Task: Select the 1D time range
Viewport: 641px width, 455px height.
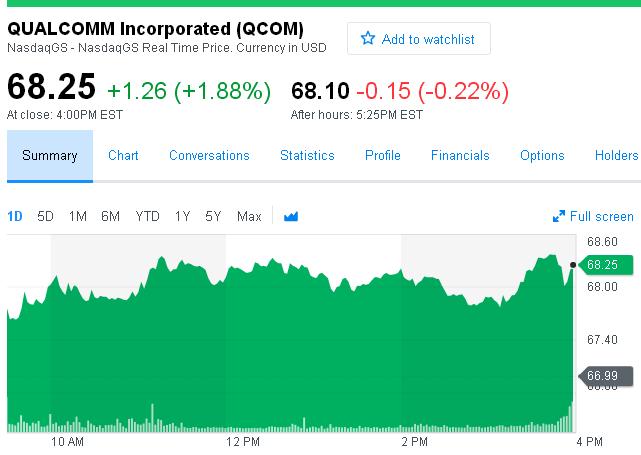Action: 15,216
